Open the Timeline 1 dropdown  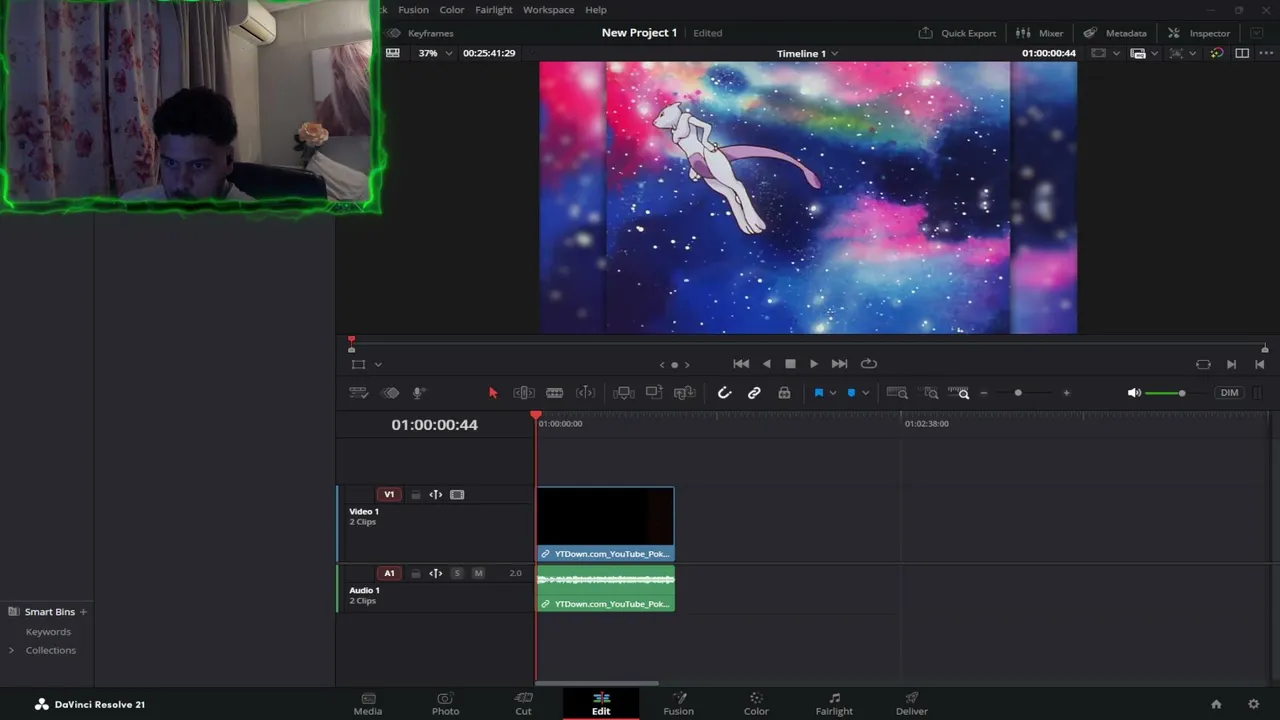point(807,54)
